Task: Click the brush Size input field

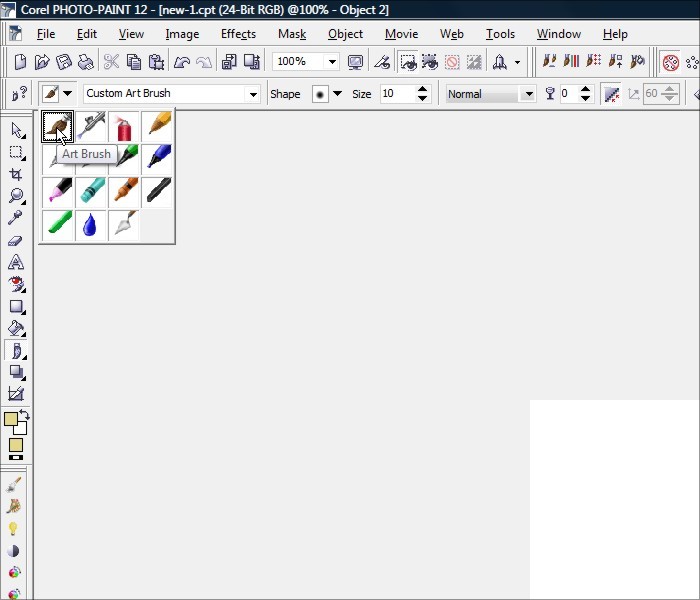Action: pos(395,94)
